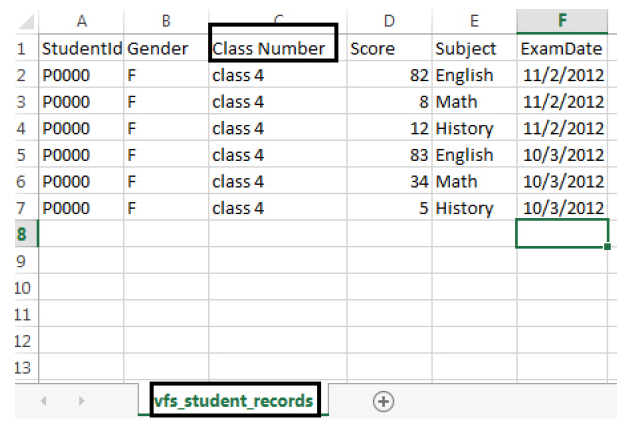Click the previous sheet scroll arrow

coord(44,401)
